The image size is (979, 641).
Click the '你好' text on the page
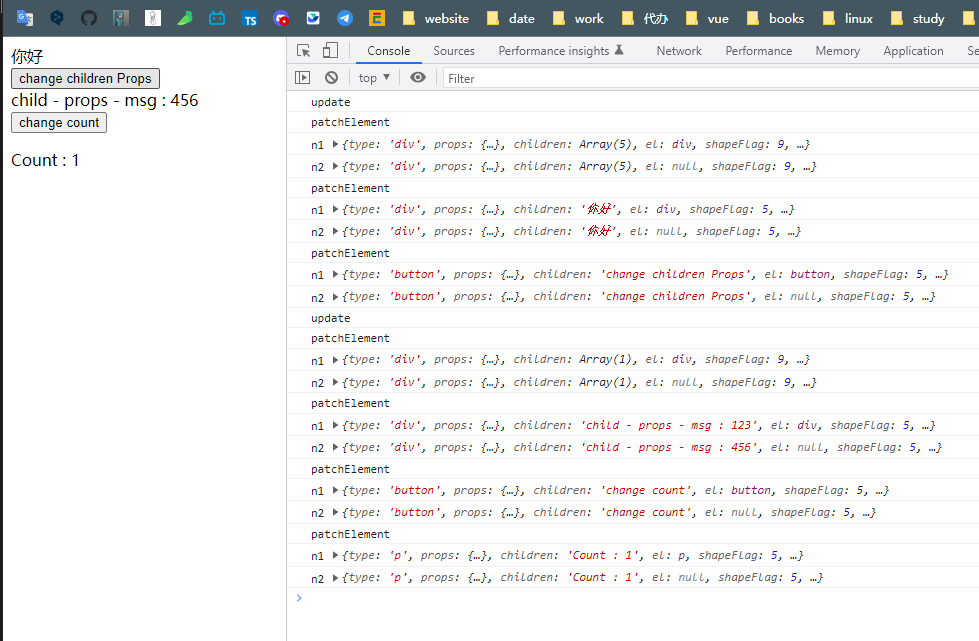(27, 57)
